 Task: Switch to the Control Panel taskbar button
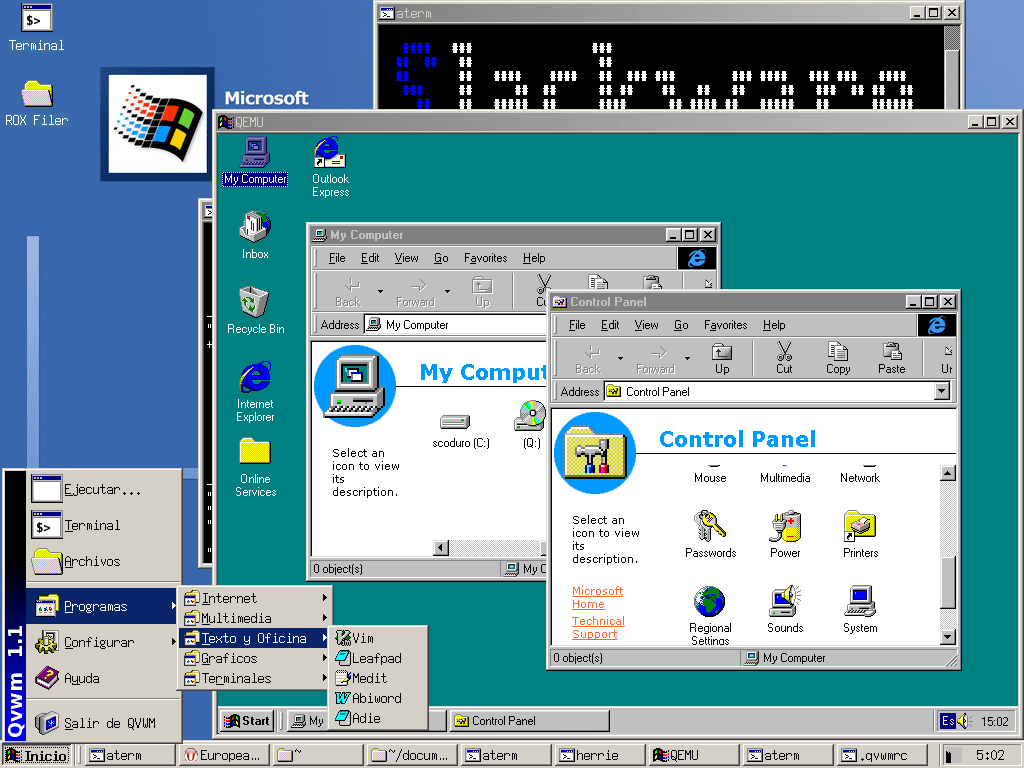[529, 721]
